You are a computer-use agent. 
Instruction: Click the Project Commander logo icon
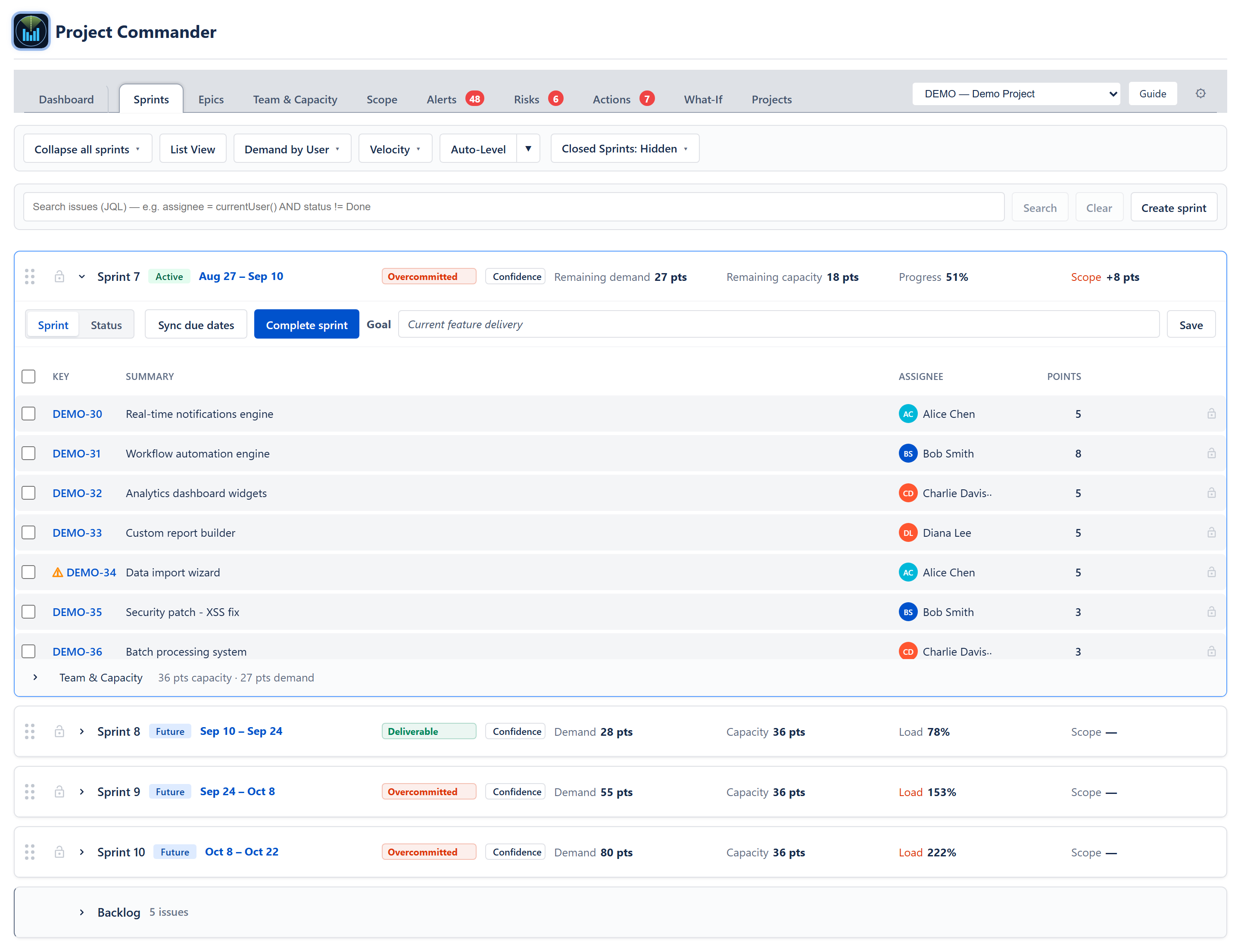coord(31,32)
